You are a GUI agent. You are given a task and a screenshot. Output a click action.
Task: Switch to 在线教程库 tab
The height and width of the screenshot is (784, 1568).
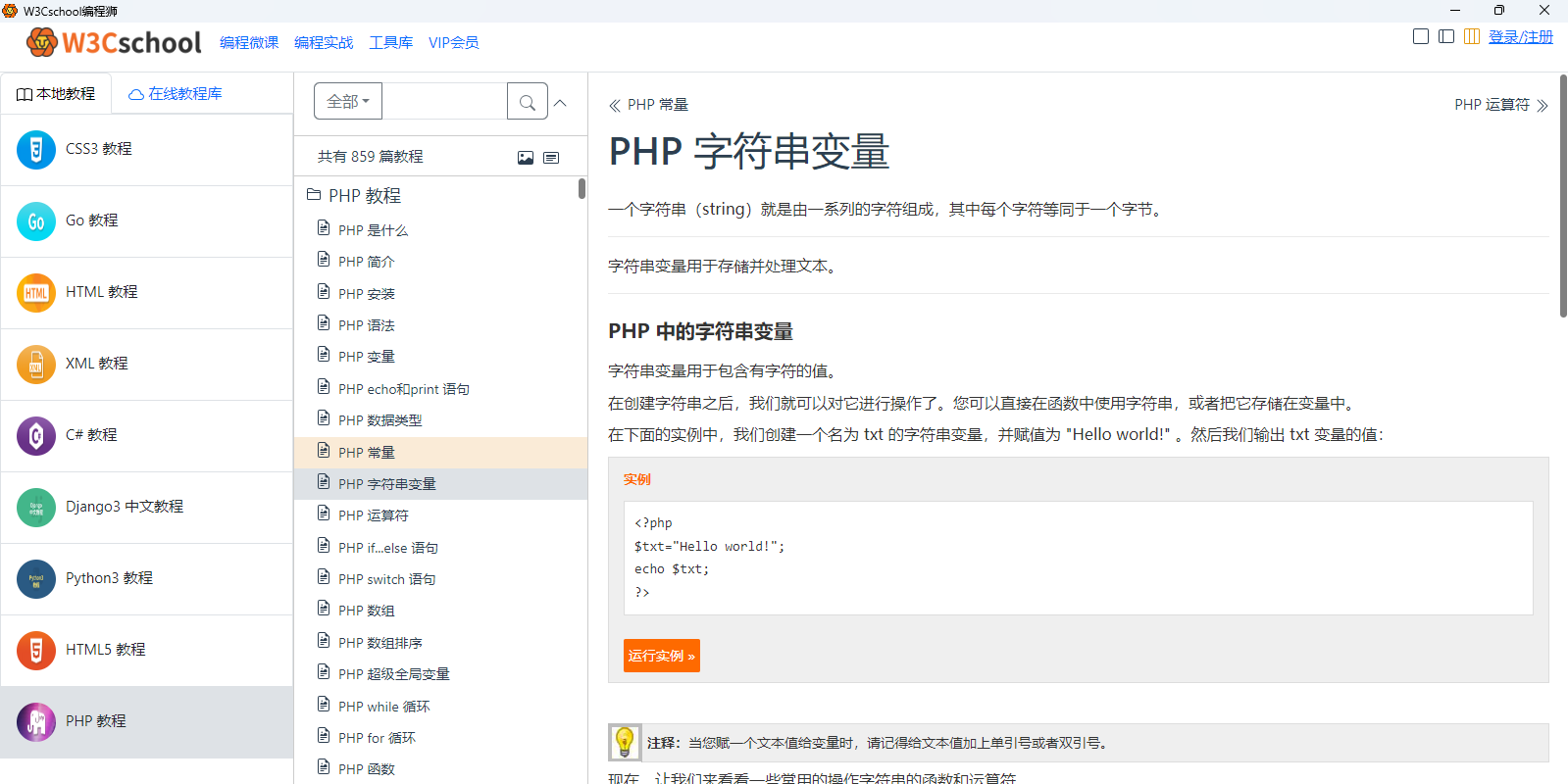(176, 94)
